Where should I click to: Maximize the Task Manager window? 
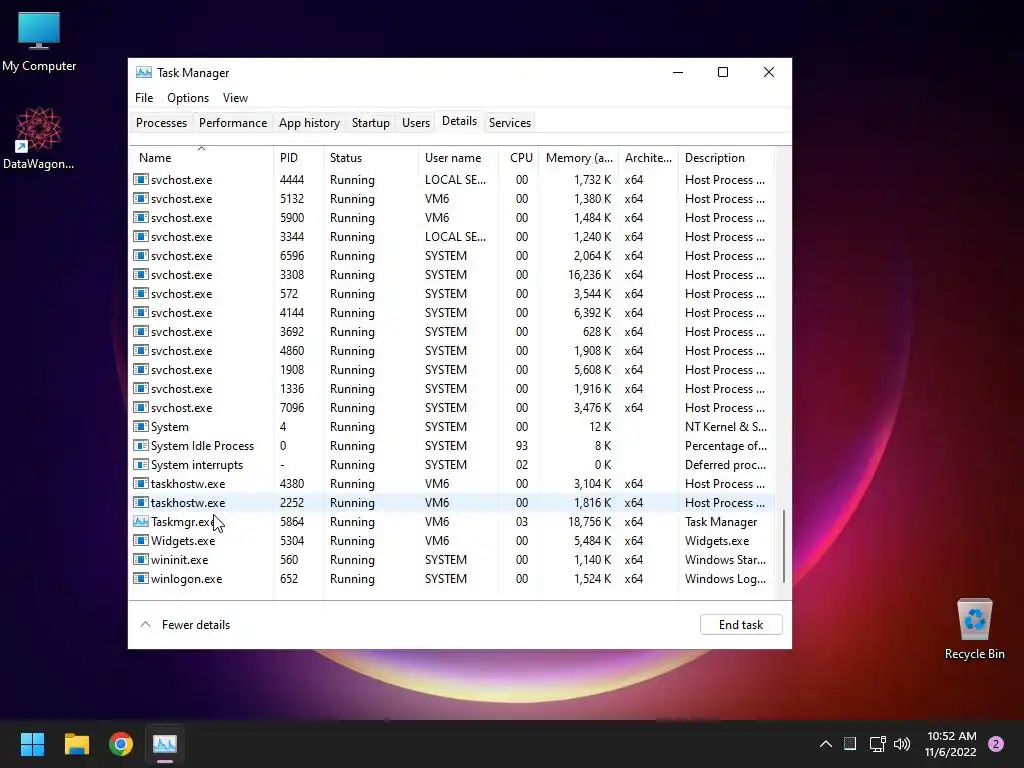pos(723,72)
